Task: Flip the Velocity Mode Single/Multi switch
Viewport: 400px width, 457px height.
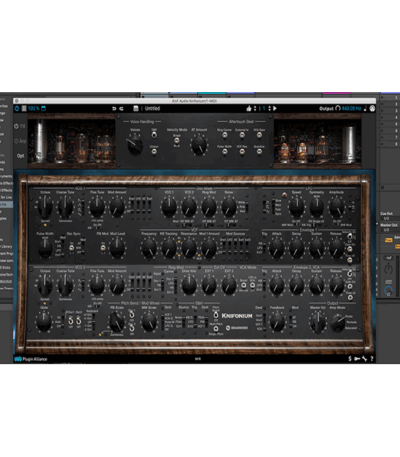Action: pos(177,140)
